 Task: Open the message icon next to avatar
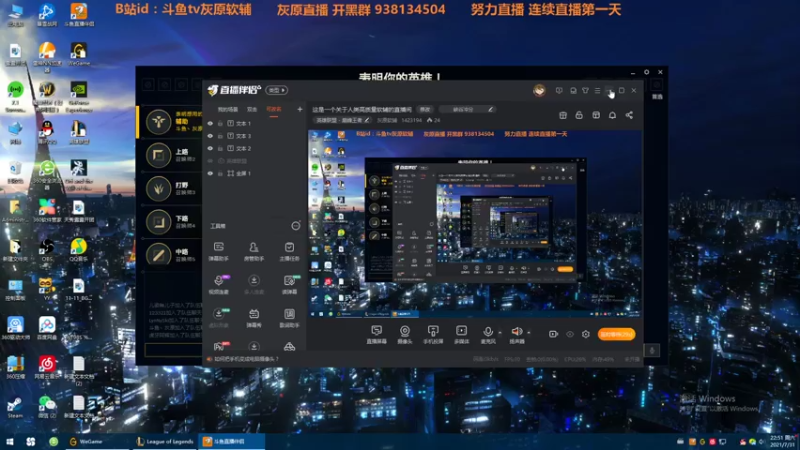[x=559, y=90]
